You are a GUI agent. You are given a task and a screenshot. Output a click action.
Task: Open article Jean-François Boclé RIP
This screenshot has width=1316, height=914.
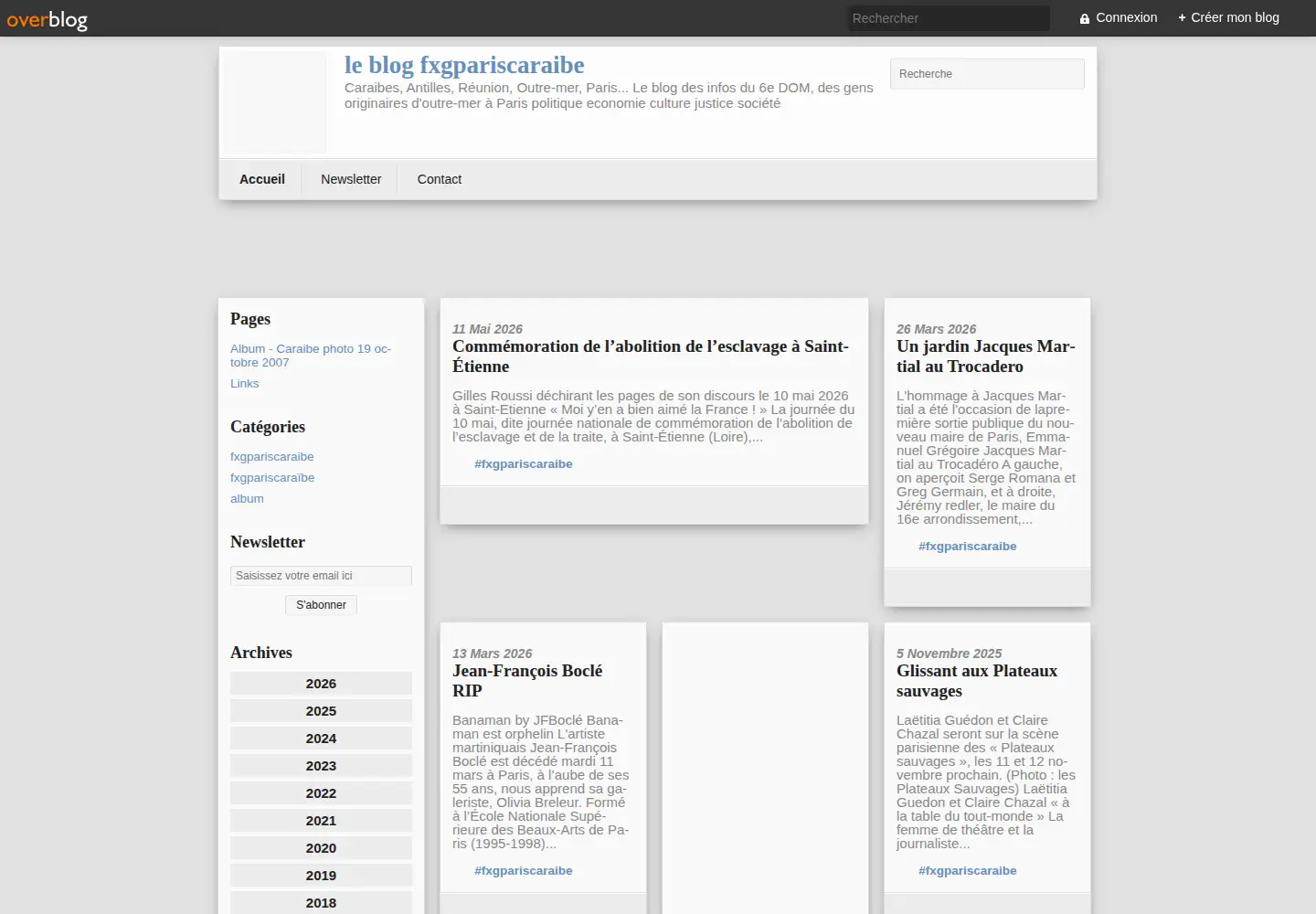point(527,681)
